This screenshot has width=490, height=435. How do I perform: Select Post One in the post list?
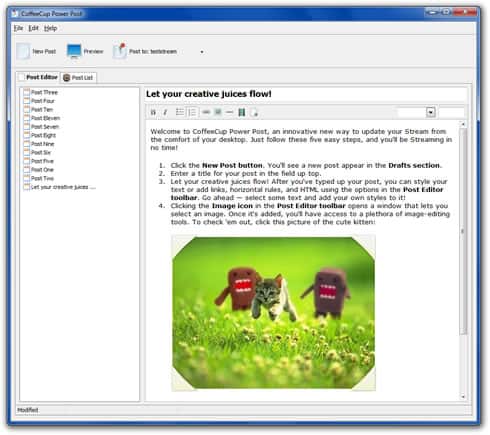(39, 170)
